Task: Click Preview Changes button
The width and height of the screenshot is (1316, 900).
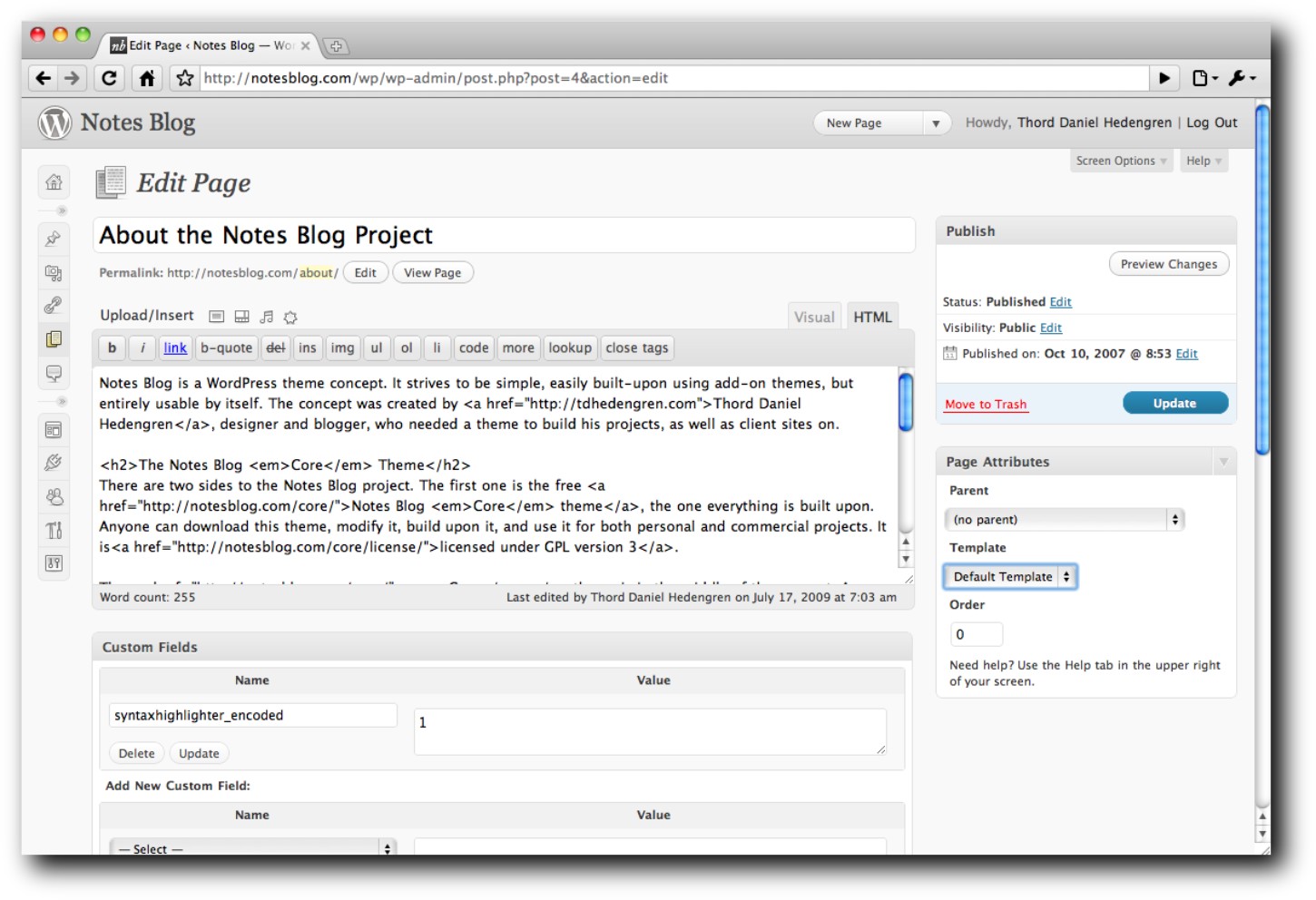Action: [1169, 264]
